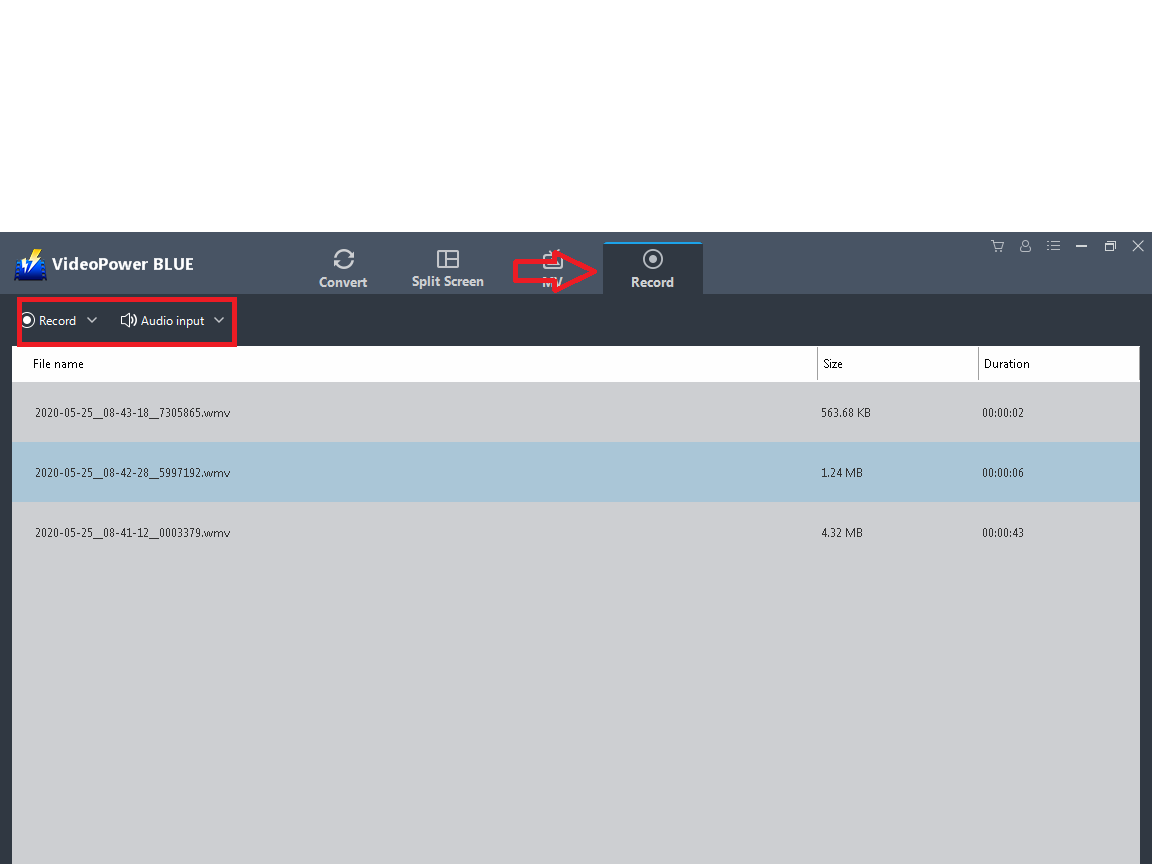The width and height of the screenshot is (1152, 864).
Task: Open the MV tab
Action: [x=552, y=268]
